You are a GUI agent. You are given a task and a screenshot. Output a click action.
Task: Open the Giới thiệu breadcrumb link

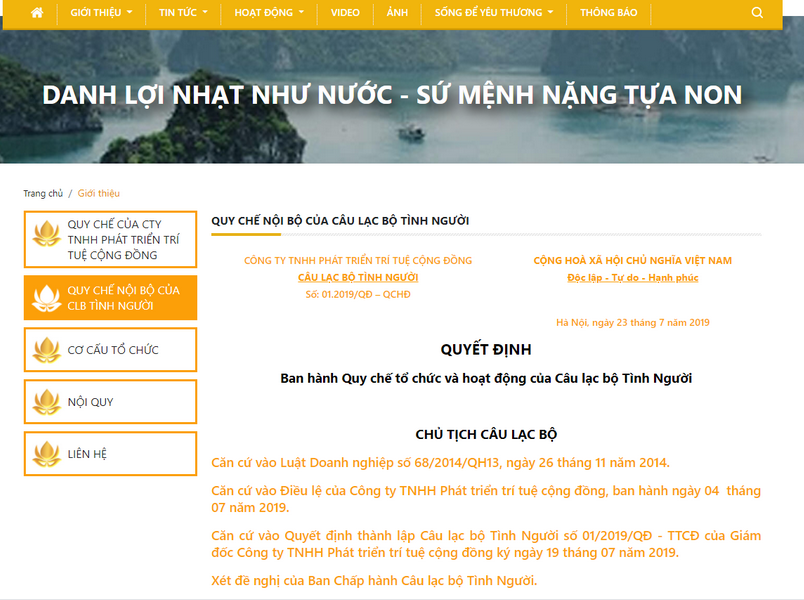[x=98, y=194]
